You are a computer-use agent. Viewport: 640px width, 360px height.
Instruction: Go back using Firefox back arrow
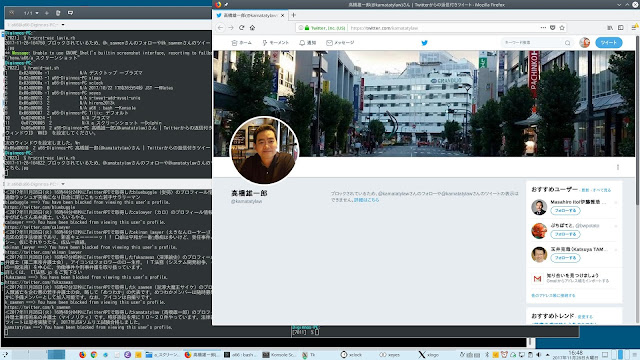pos(220,28)
